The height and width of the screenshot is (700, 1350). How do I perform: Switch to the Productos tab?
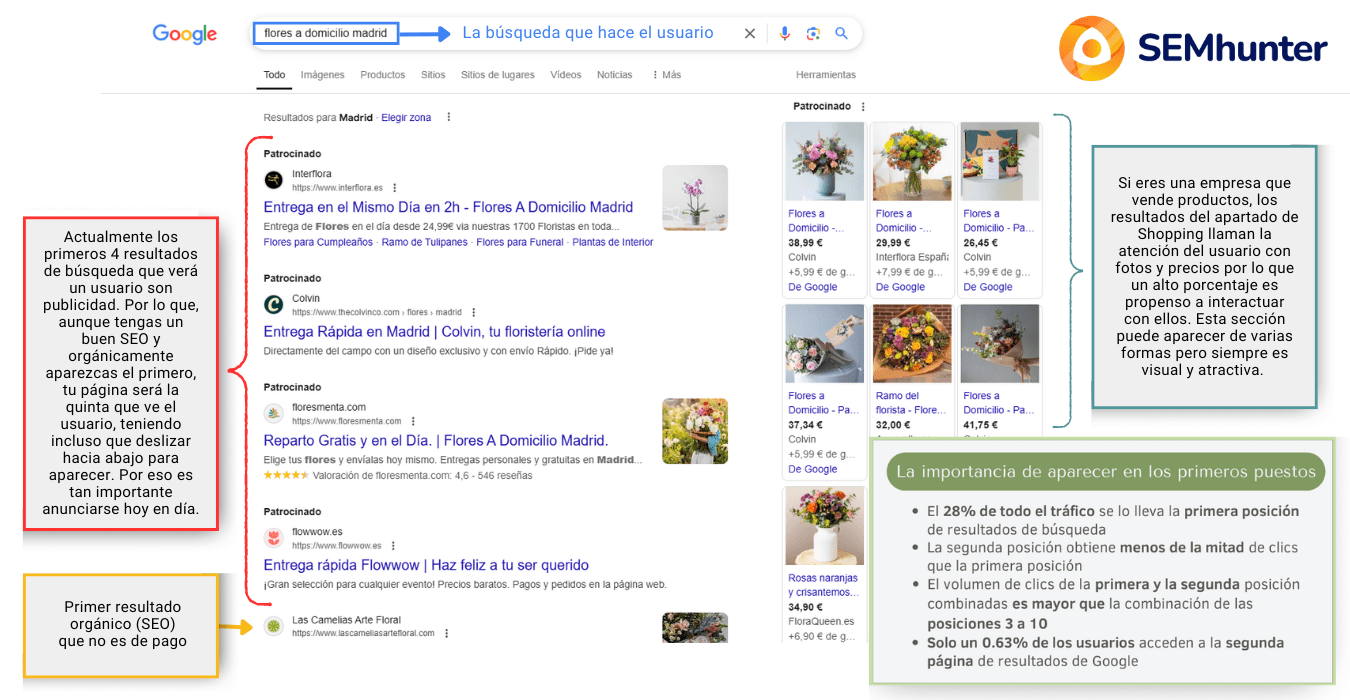pos(383,75)
